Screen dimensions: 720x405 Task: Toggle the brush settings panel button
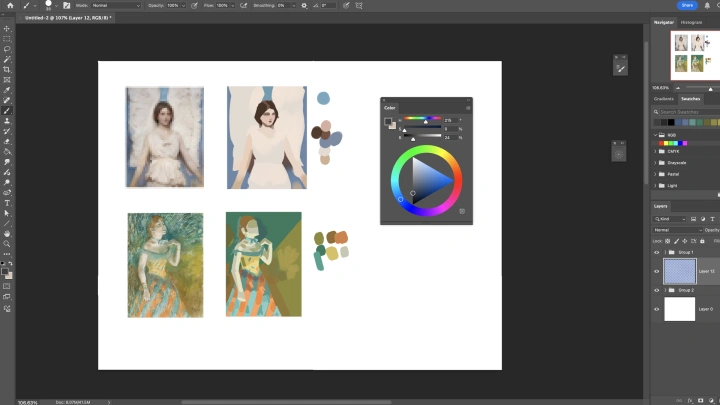click(x=67, y=6)
